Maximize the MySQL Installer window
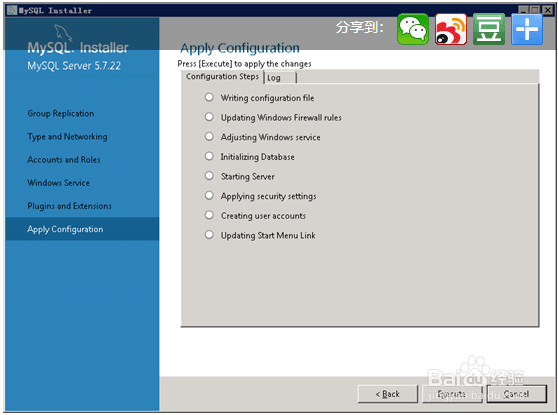 (x=535, y=10)
